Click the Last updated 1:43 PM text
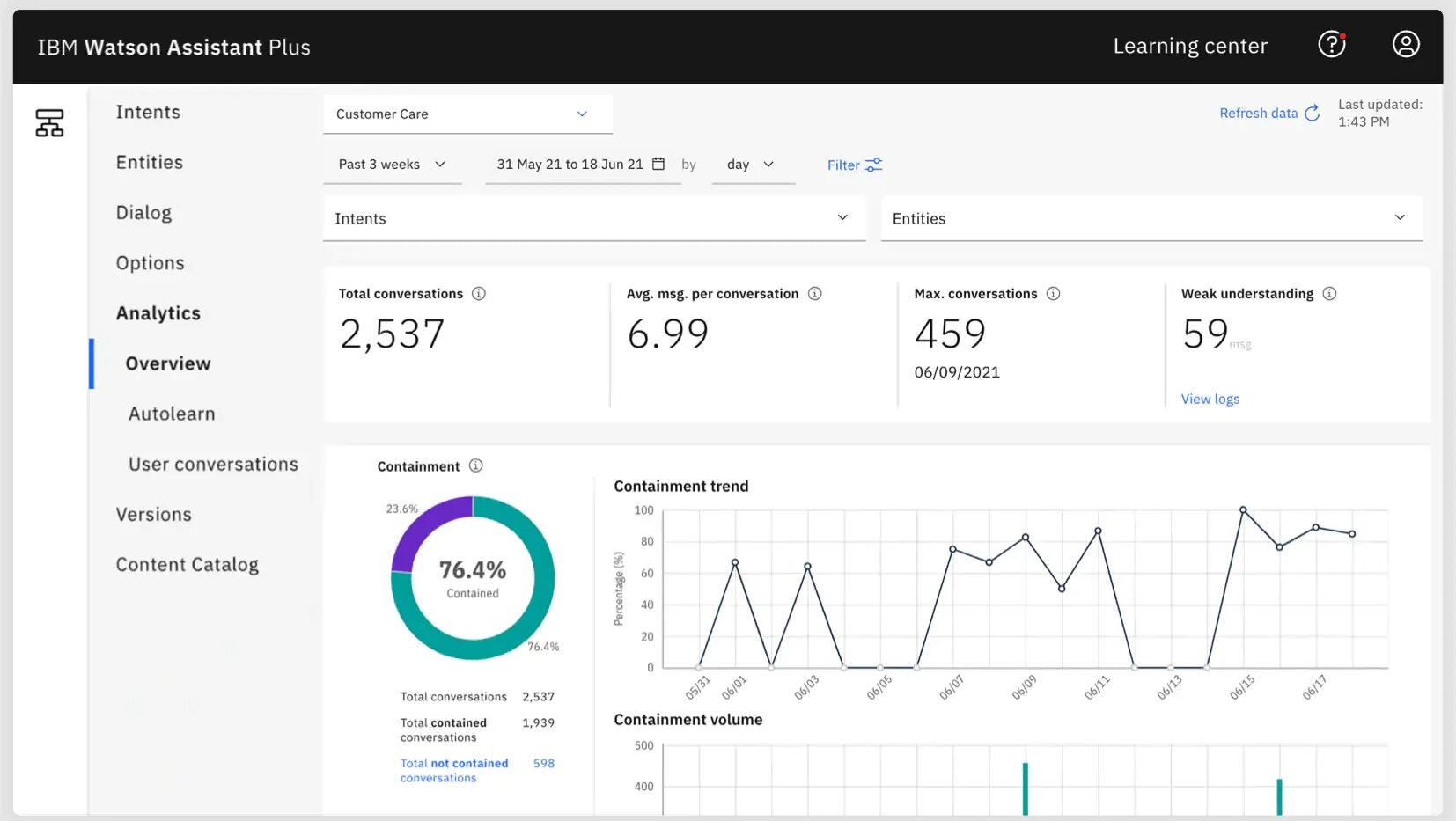 pos(1380,113)
